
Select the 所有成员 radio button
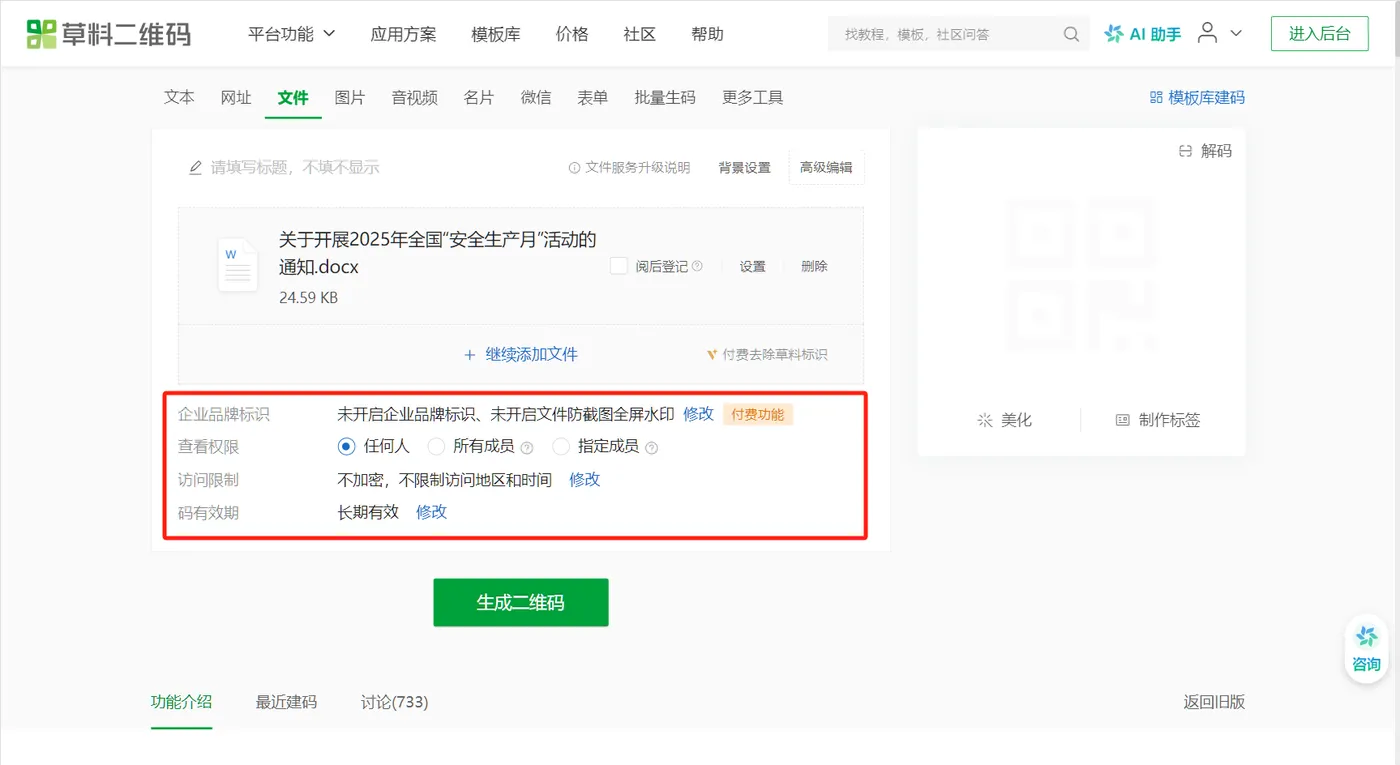436,446
